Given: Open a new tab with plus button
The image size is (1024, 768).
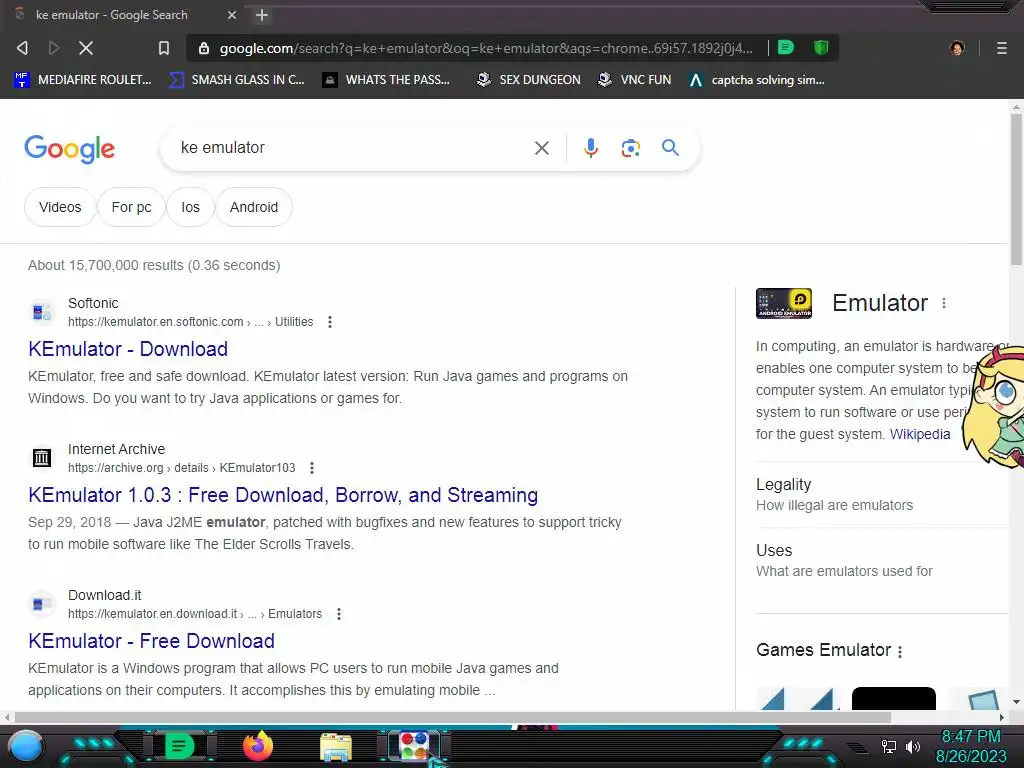Looking at the screenshot, I should pyautogui.click(x=262, y=15).
